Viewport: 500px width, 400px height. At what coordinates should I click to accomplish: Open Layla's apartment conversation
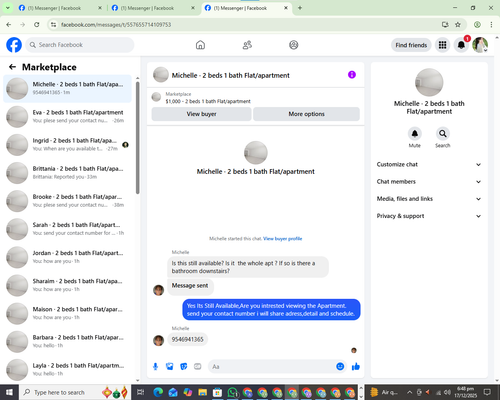click(67, 369)
